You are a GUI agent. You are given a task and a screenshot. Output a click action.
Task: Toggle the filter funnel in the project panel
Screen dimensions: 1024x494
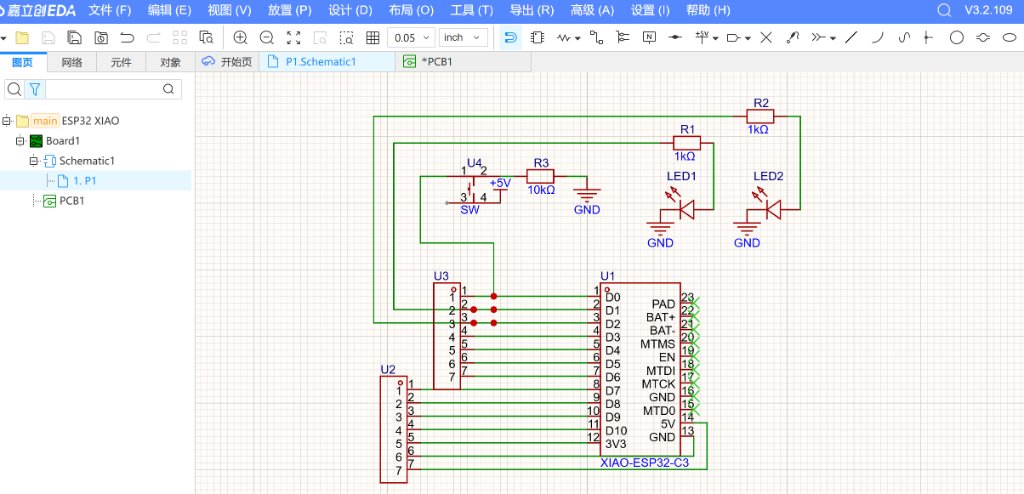point(35,89)
